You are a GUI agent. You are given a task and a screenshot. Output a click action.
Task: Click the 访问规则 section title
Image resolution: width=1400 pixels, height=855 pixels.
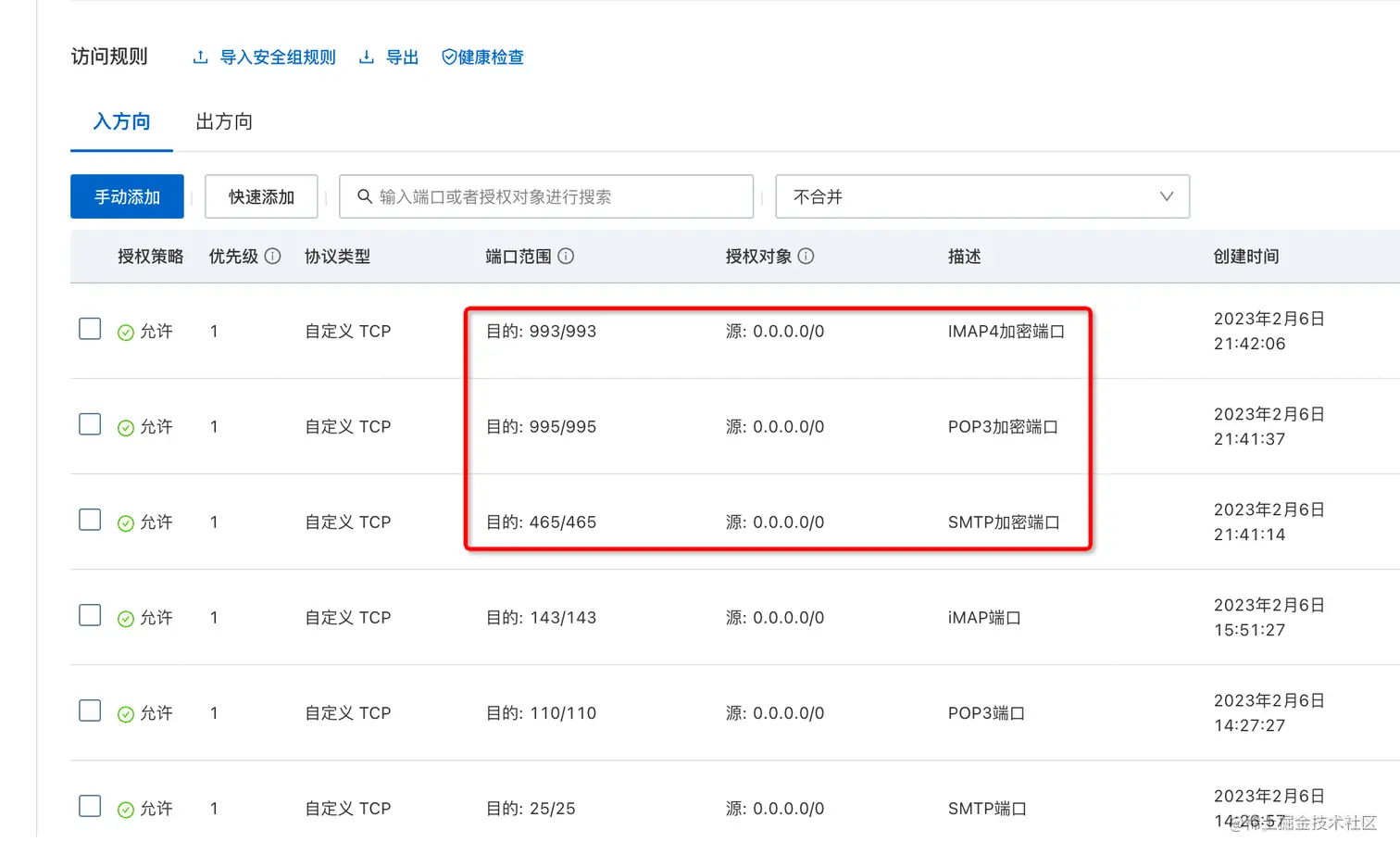(x=109, y=57)
